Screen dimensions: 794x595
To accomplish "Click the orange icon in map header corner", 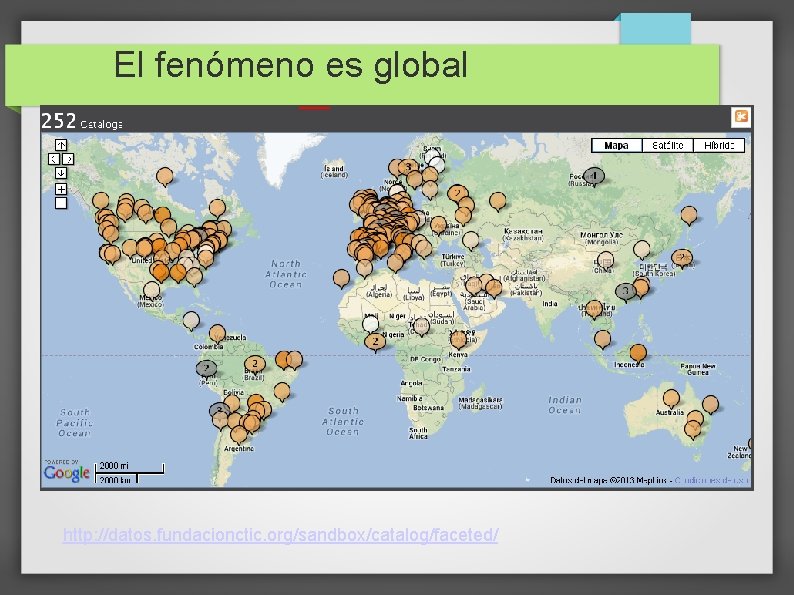I will coord(740,117).
